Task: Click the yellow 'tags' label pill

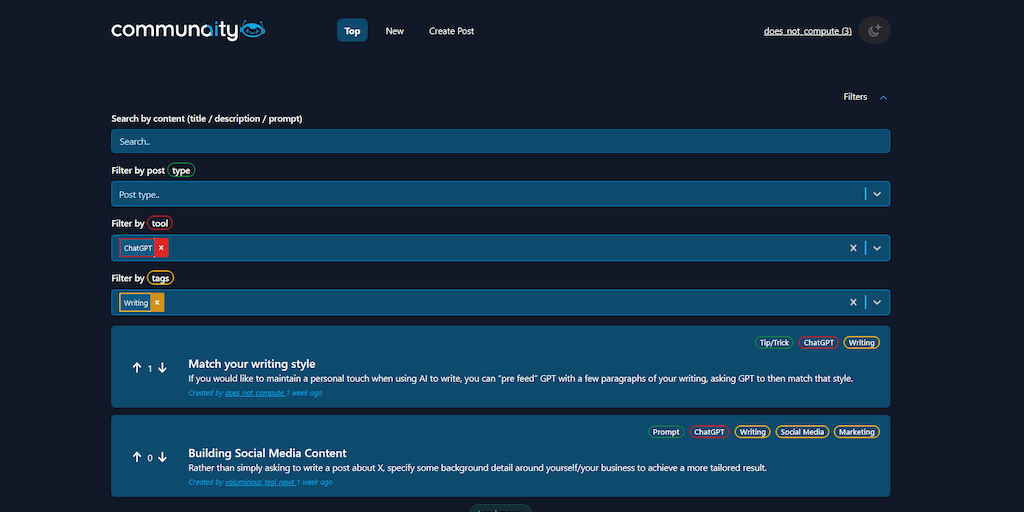Action: coord(161,278)
